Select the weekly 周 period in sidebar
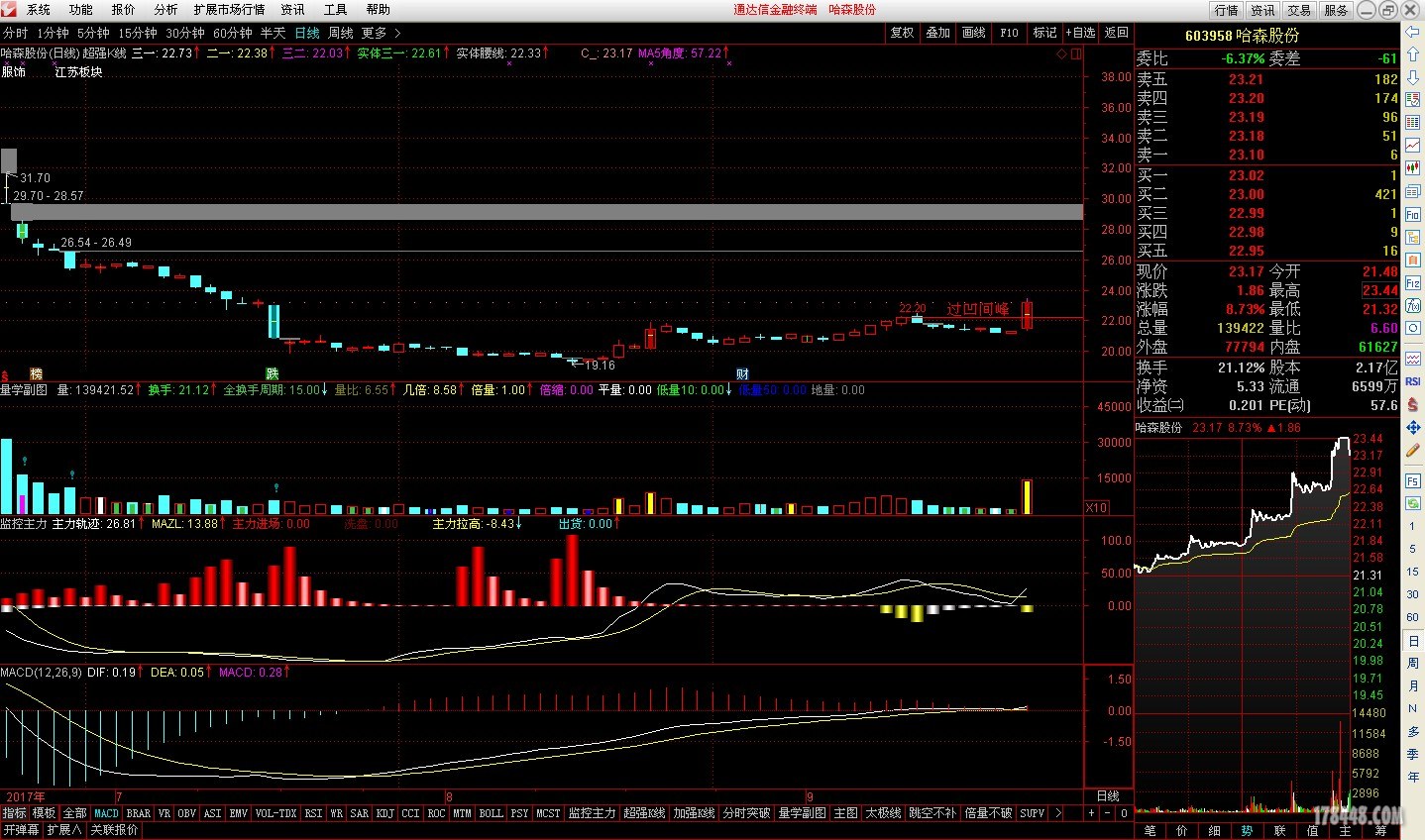The image size is (1425, 840). (x=1413, y=663)
